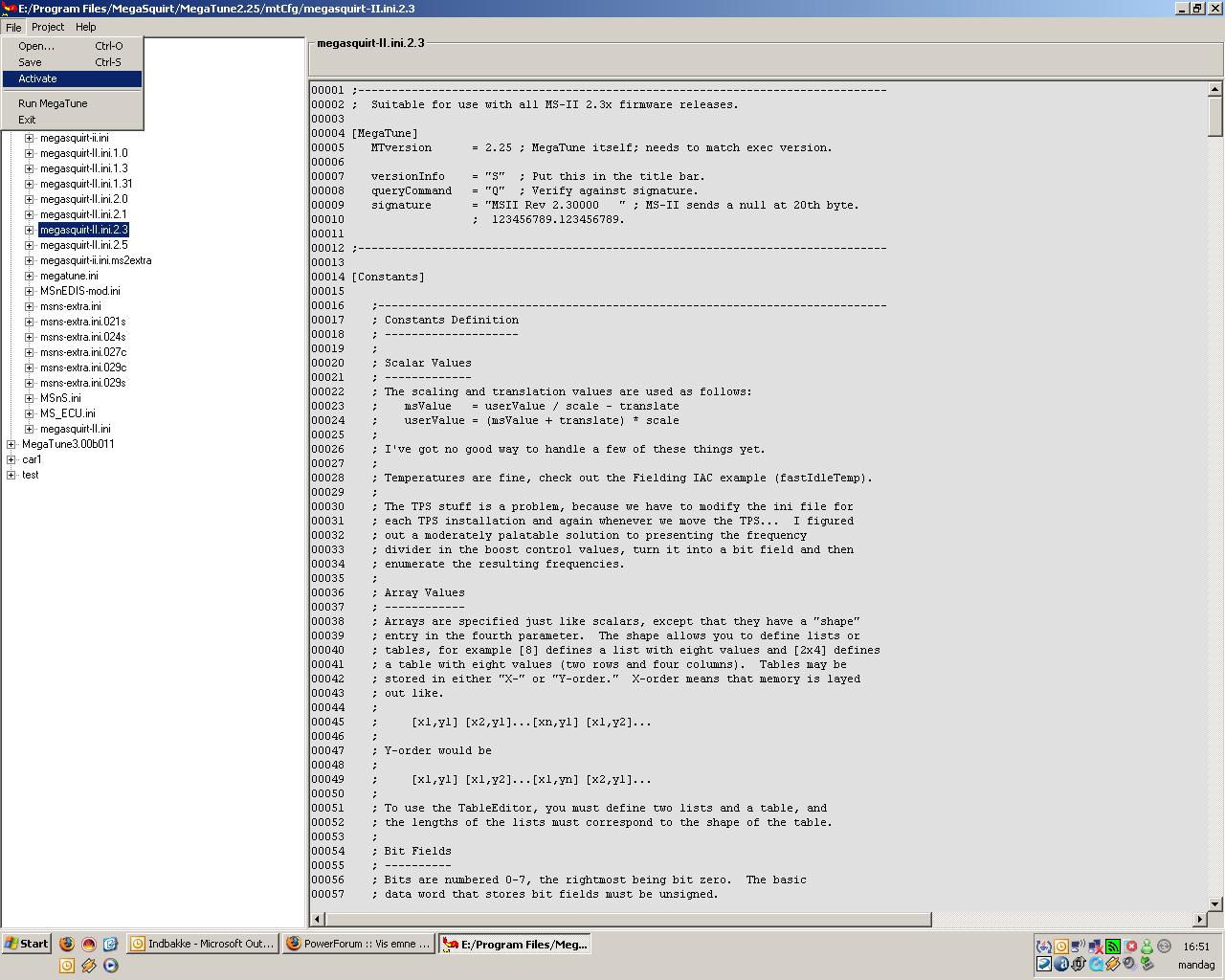The width and height of the screenshot is (1225, 980).
Task: Click the red round quick launch icon
Action: point(89,944)
